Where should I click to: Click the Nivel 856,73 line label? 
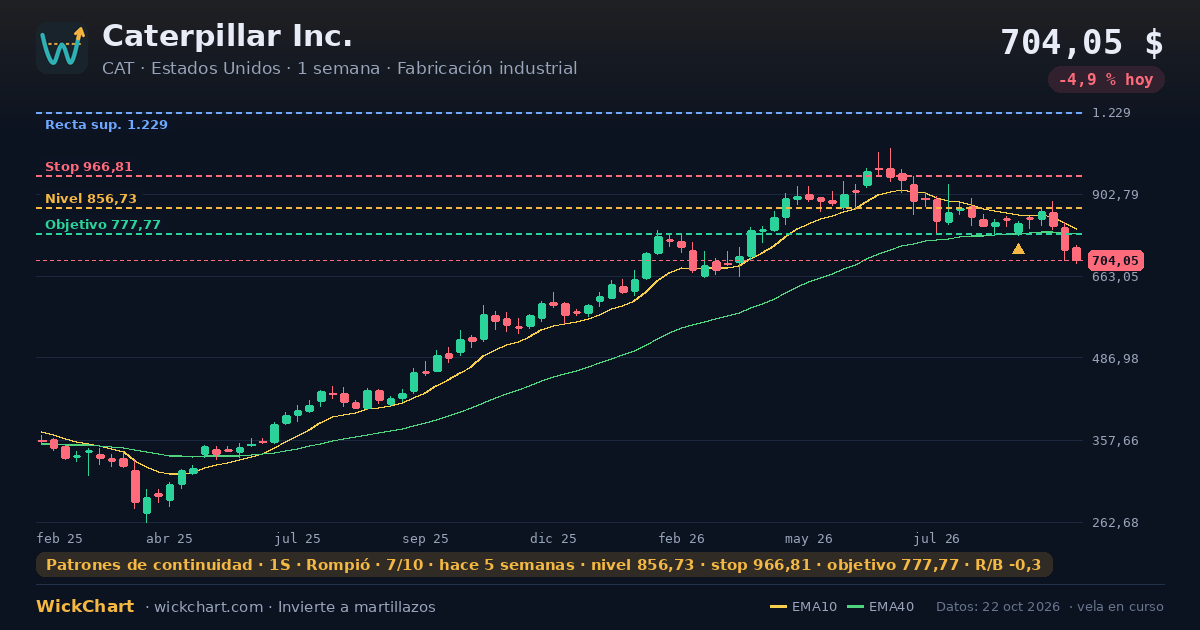tap(91, 199)
